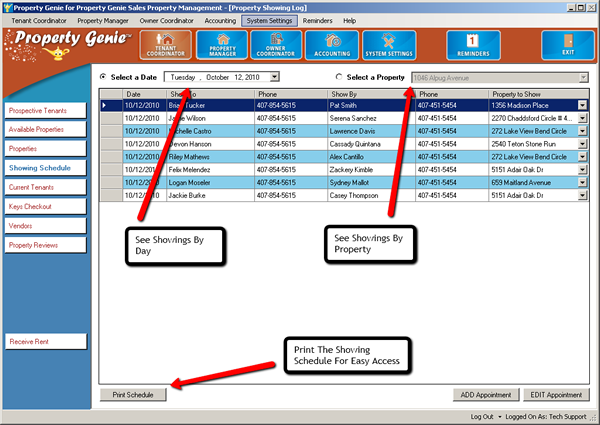
Task: Expand property dropdown in Michelle Castro row
Action: (x=582, y=131)
